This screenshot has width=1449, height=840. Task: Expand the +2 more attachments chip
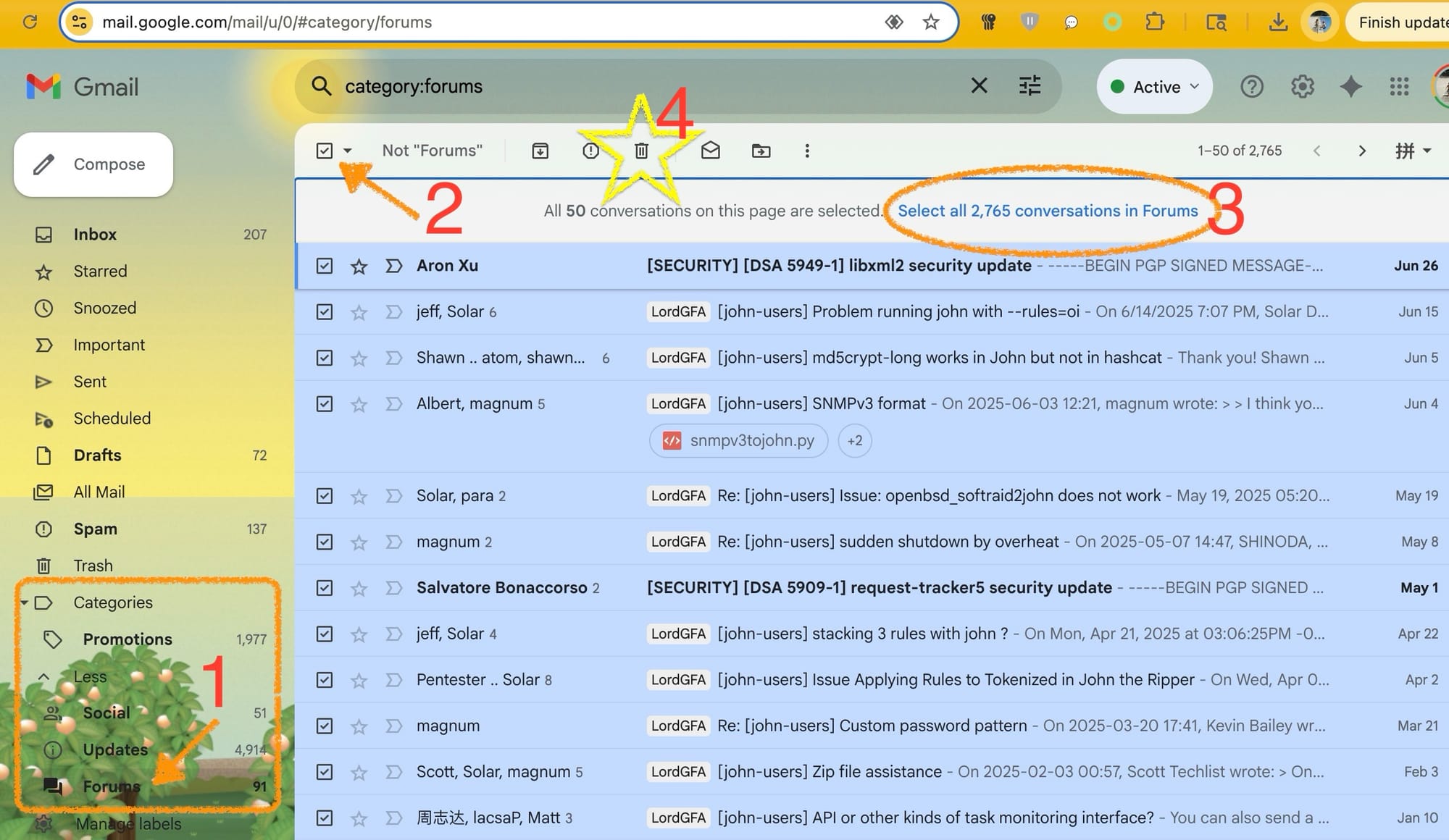pos(855,440)
